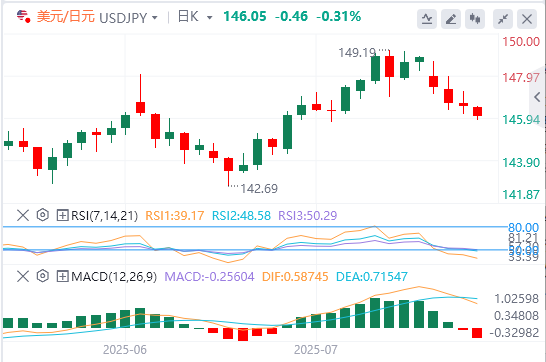Open the USDJPY symbol dropdown
Screen dimensions: 546x362
point(128,17)
